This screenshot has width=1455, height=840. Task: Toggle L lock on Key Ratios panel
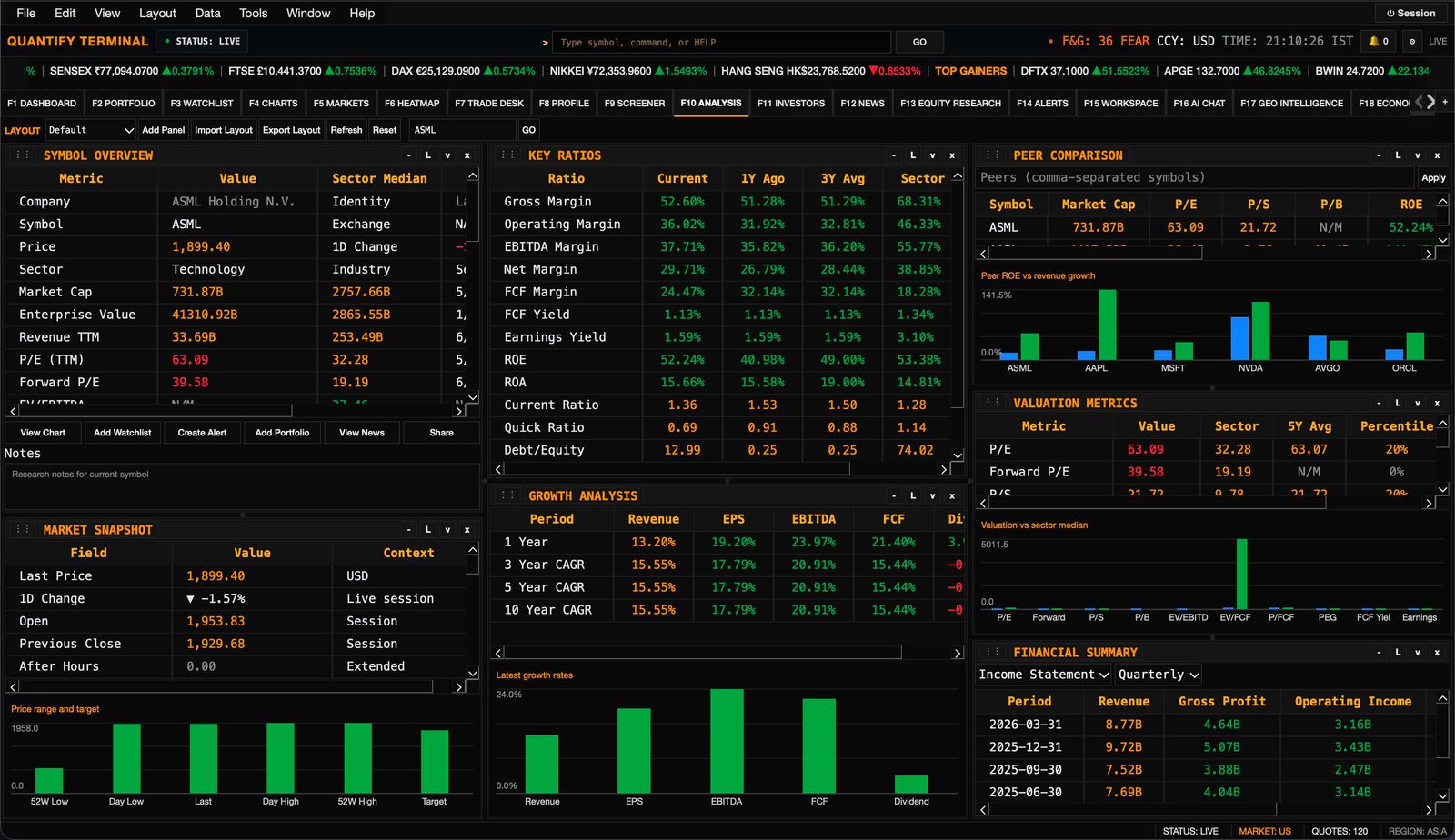(913, 155)
